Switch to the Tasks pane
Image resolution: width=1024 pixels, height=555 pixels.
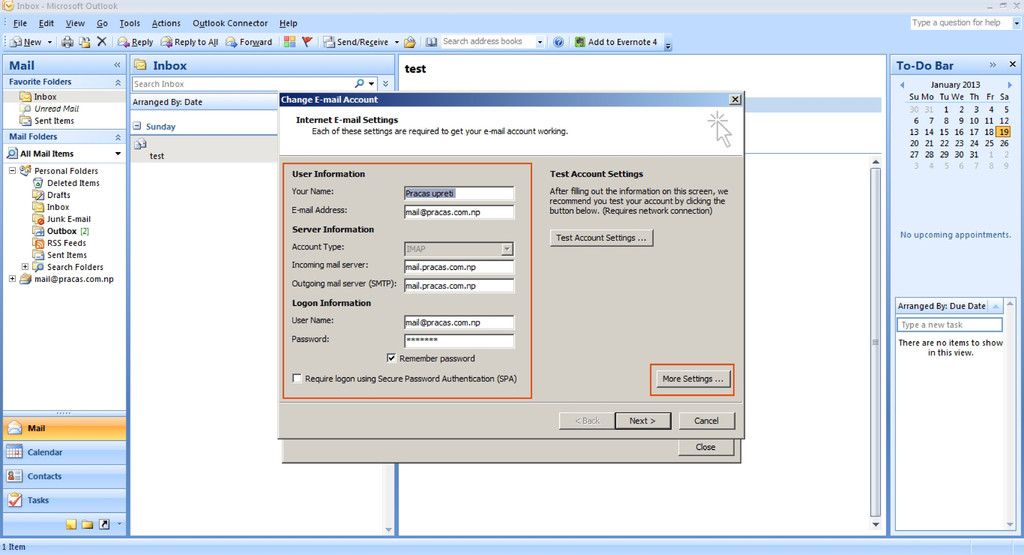coord(64,500)
